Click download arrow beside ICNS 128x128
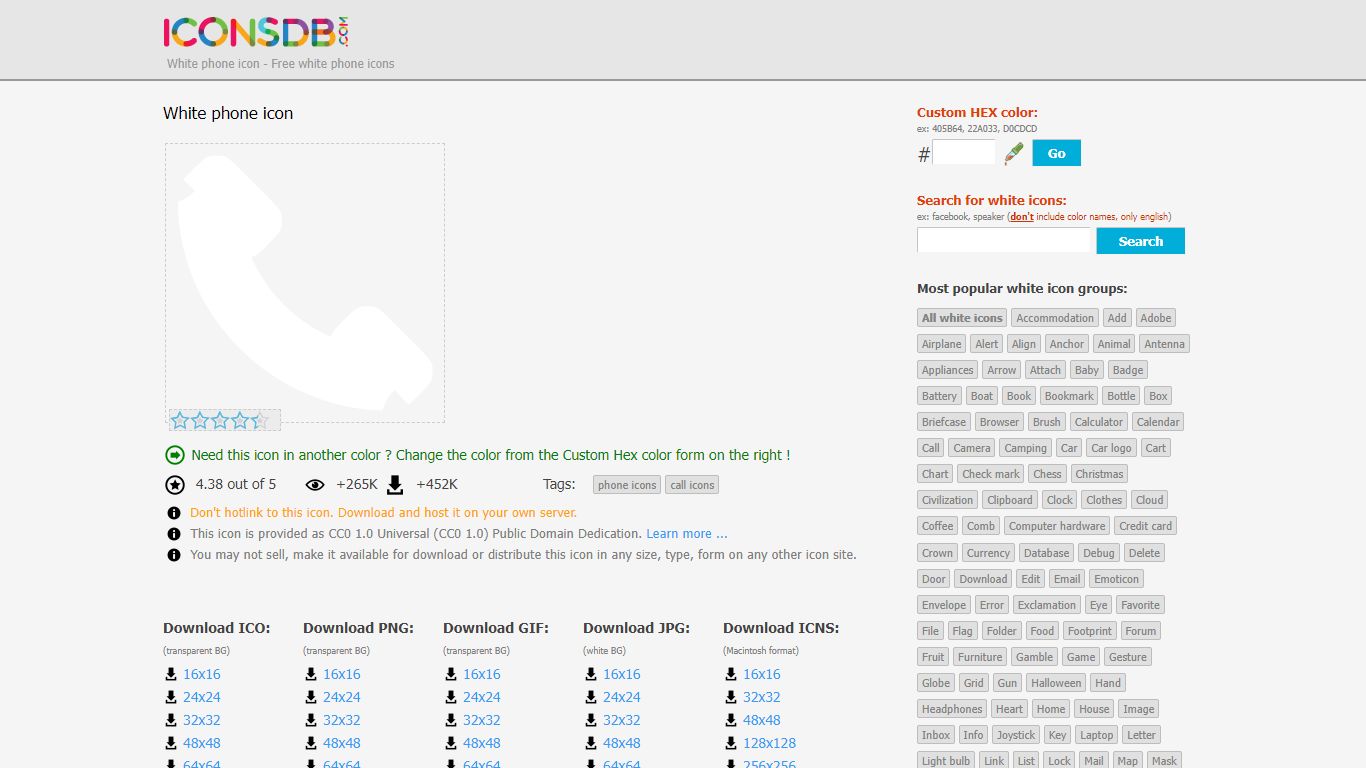The image size is (1366, 768). point(731,744)
